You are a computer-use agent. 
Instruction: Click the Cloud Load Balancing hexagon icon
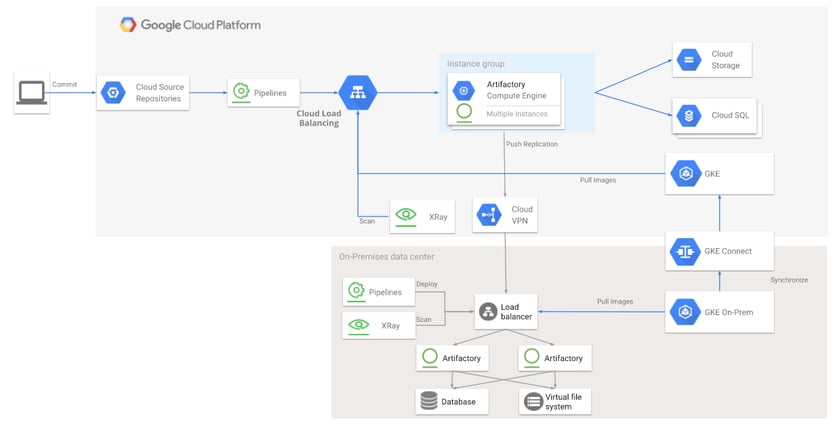click(x=358, y=93)
